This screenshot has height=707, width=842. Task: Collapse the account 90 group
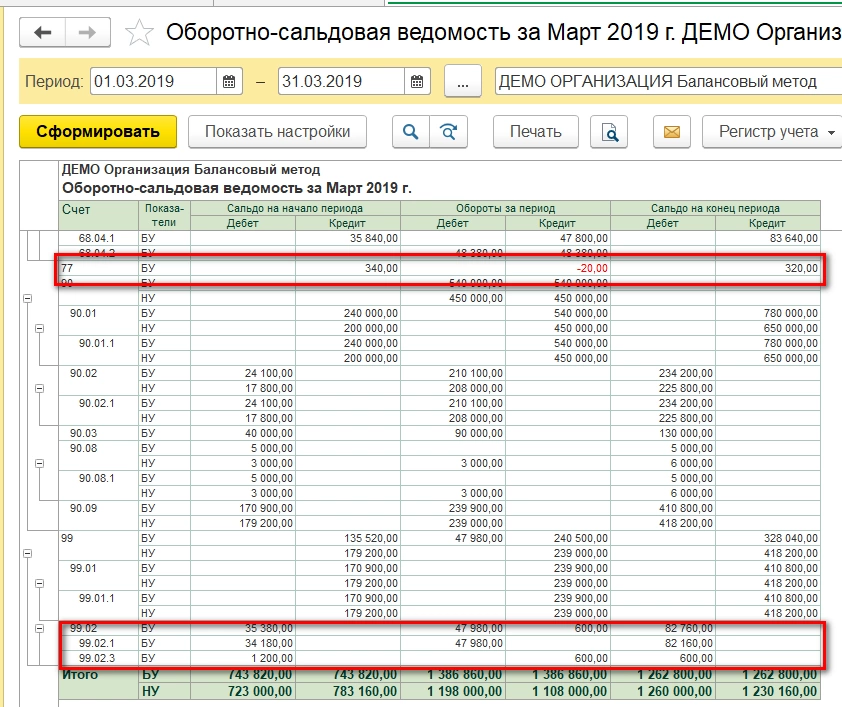click(x=26, y=298)
